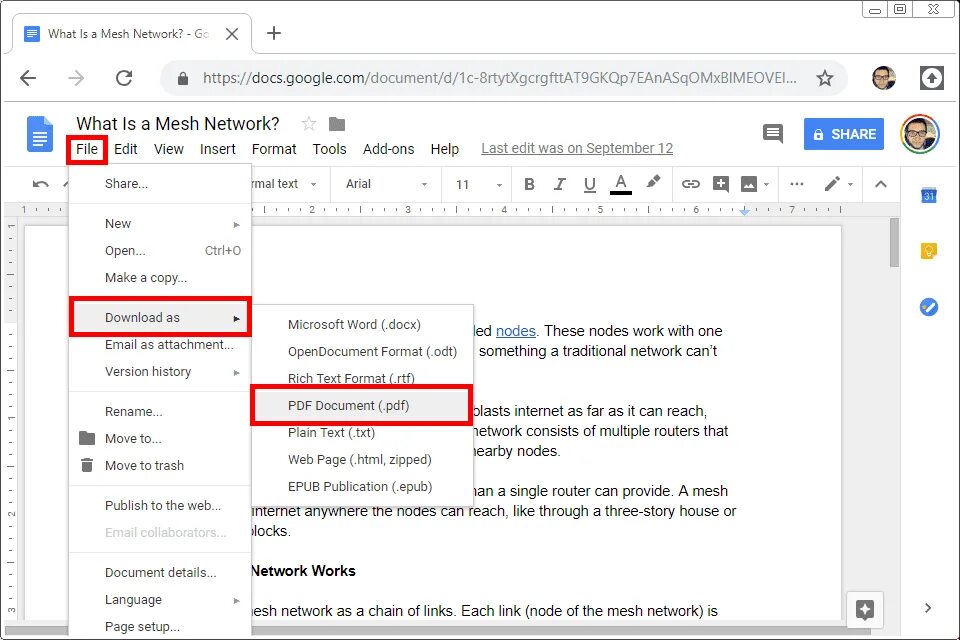Choose Move to trash
Image resolution: width=960 pixels, height=640 pixels.
(x=160, y=465)
